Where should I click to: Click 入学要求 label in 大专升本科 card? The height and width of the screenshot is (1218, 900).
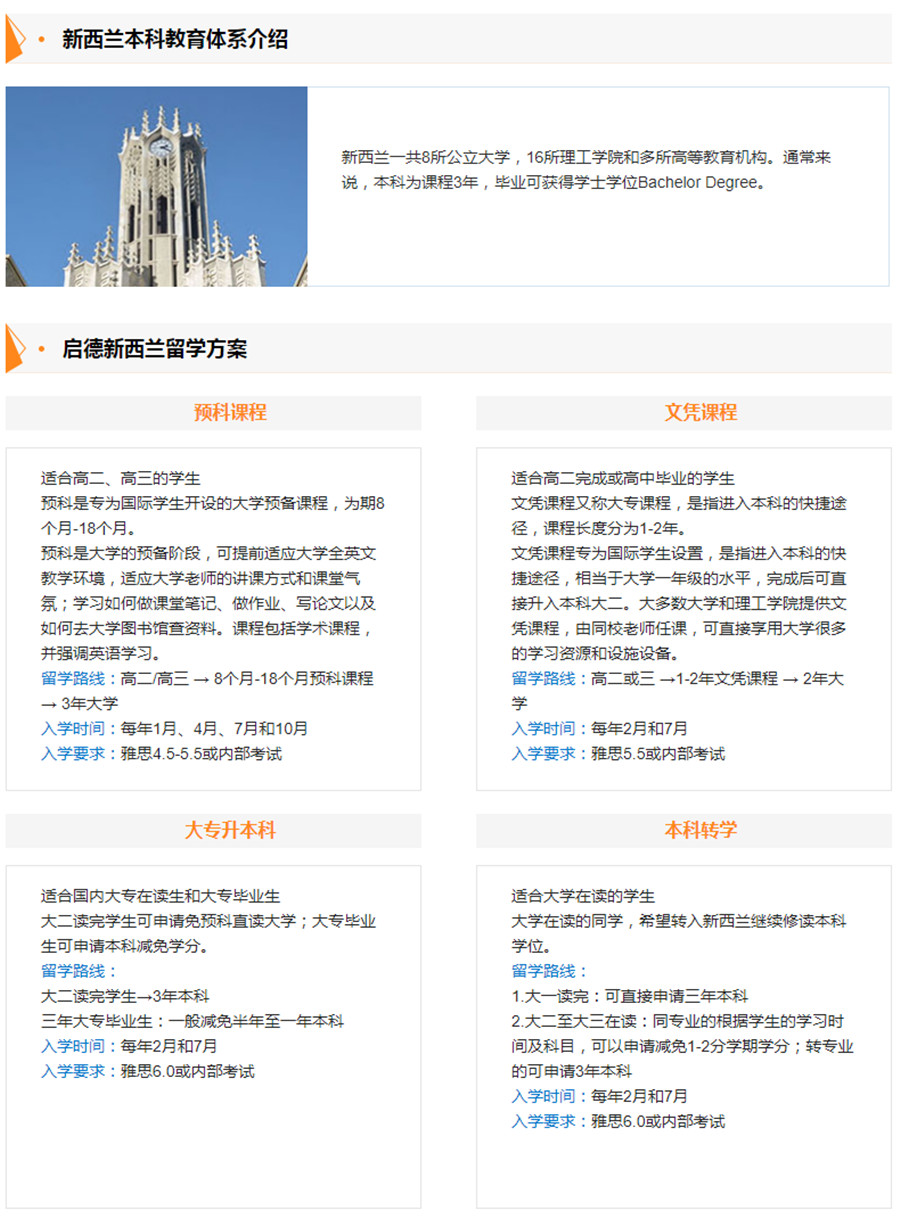(x=76, y=1071)
